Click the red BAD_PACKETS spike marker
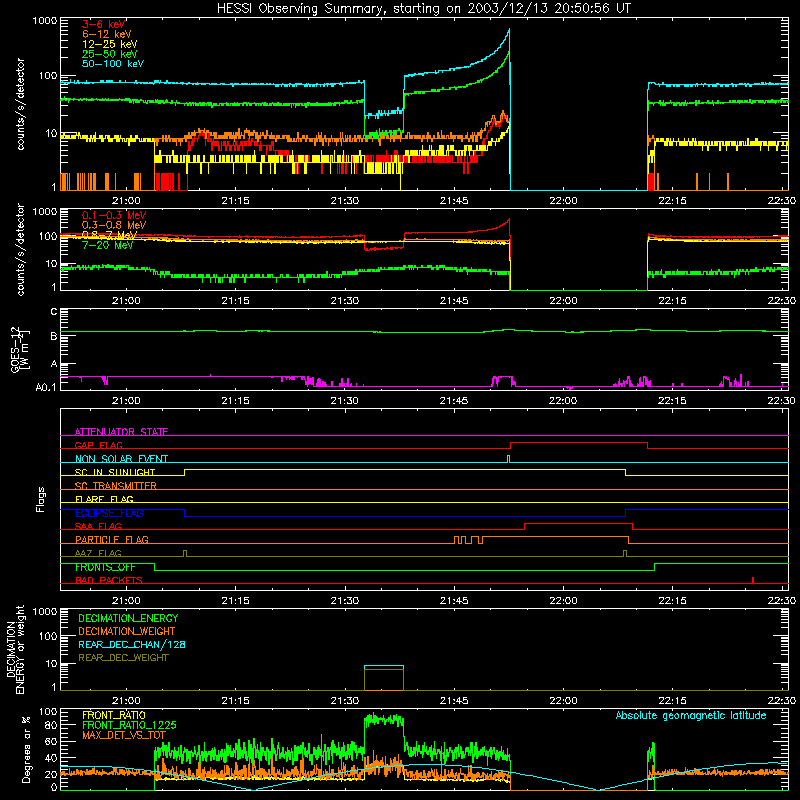This screenshot has width=800, height=800. pyautogui.click(x=753, y=580)
